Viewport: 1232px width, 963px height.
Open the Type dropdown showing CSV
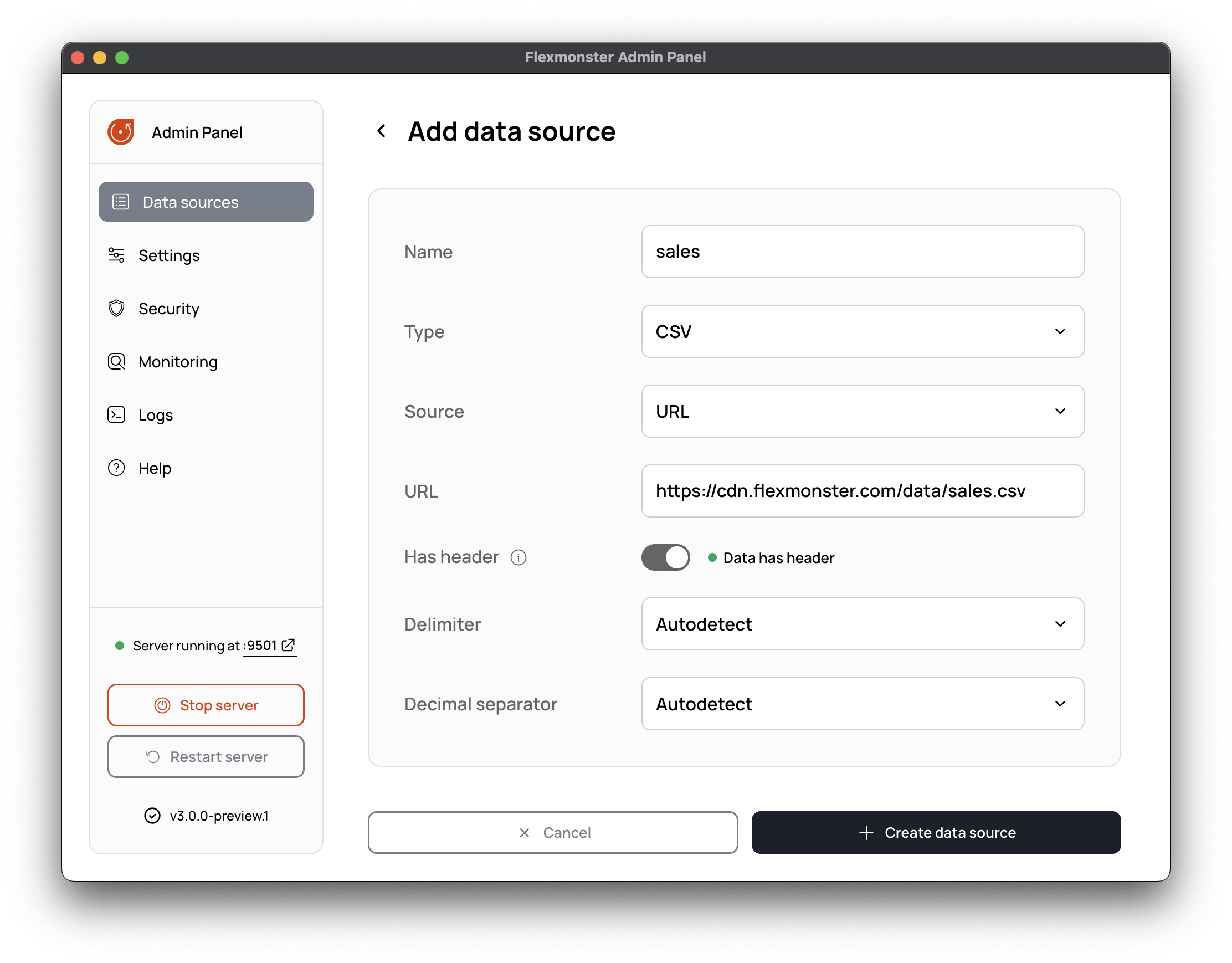pyautogui.click(x=862, y=332)
